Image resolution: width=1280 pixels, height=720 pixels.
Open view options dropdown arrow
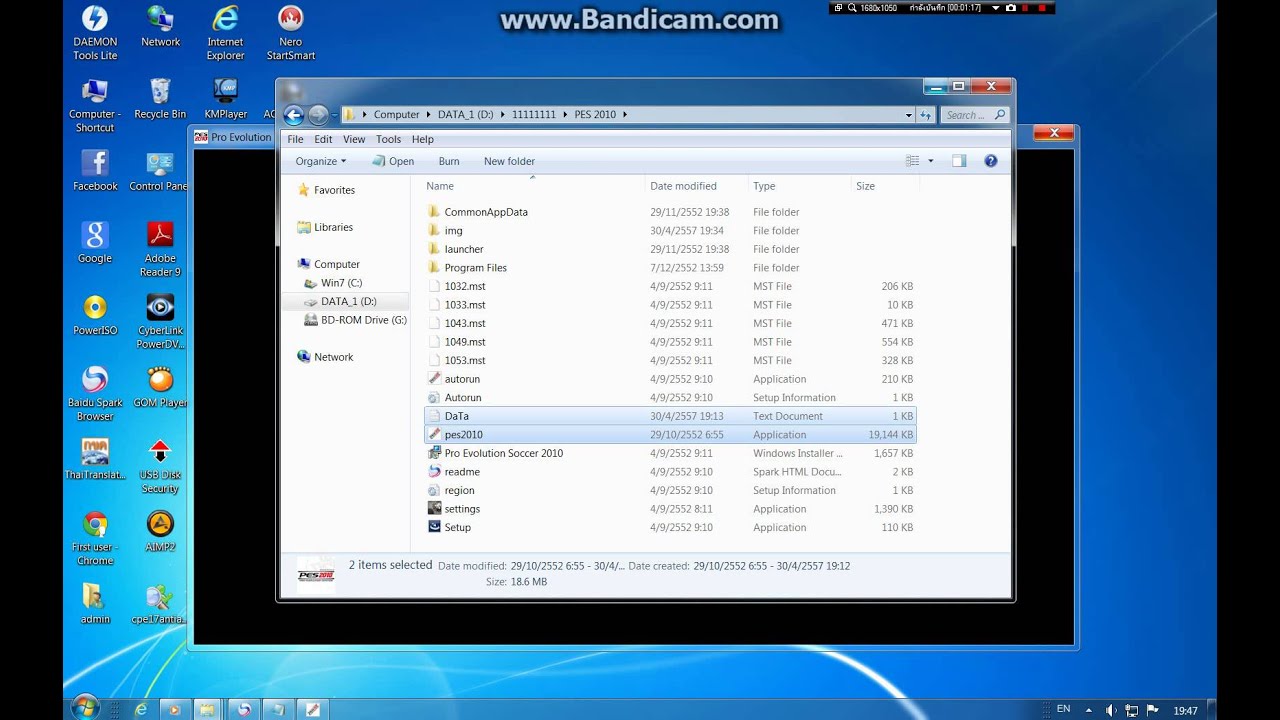pyautogui.click(x=931, y=161)
